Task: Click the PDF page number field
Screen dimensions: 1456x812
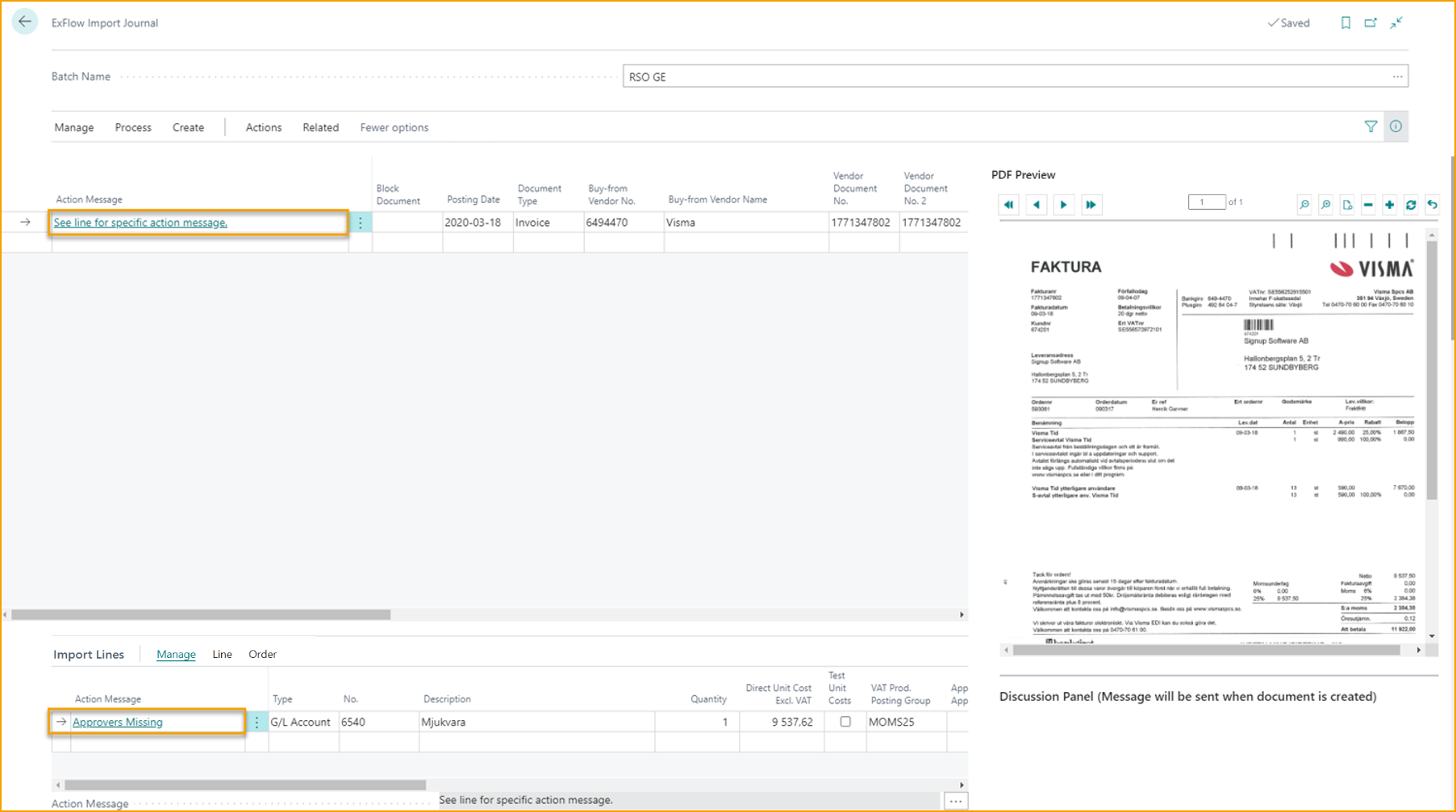Action: (1206, 202)
